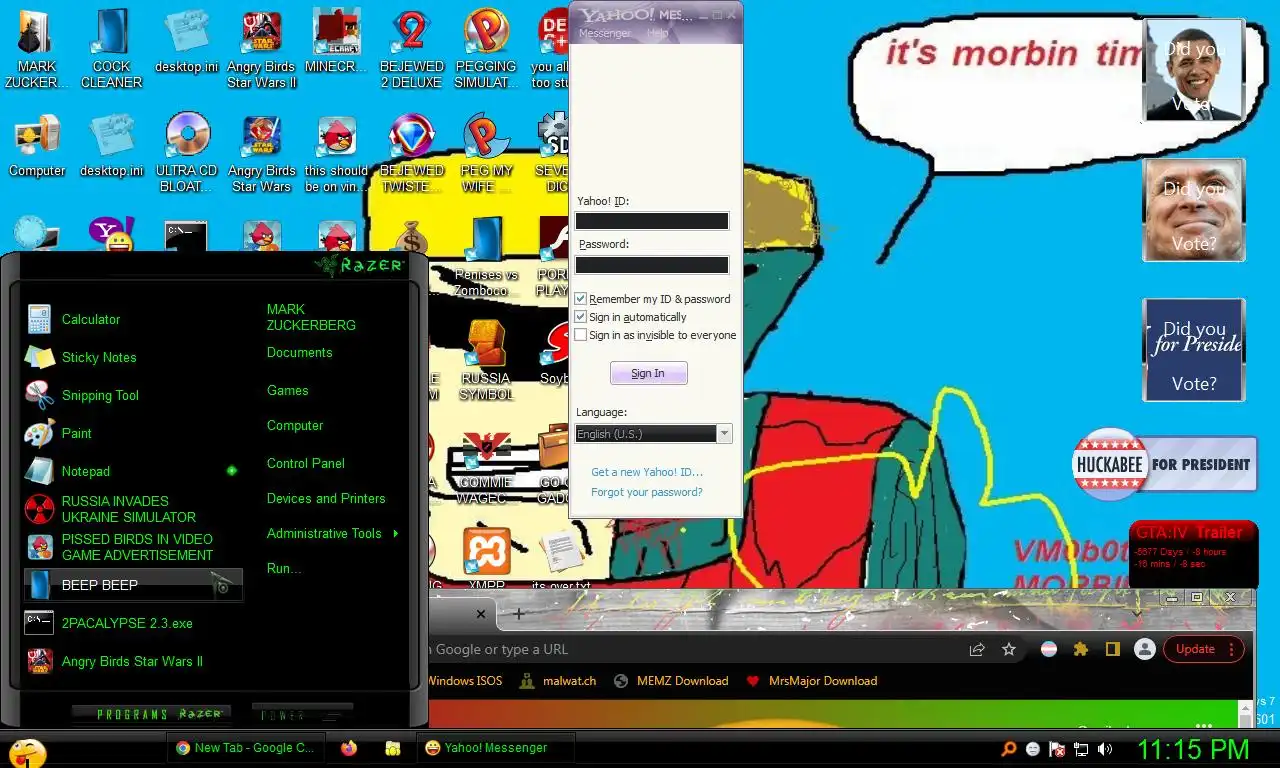Screen dimensions: 1280x768
Task: Open Games in the Start menu
Action: pos(287,390)
